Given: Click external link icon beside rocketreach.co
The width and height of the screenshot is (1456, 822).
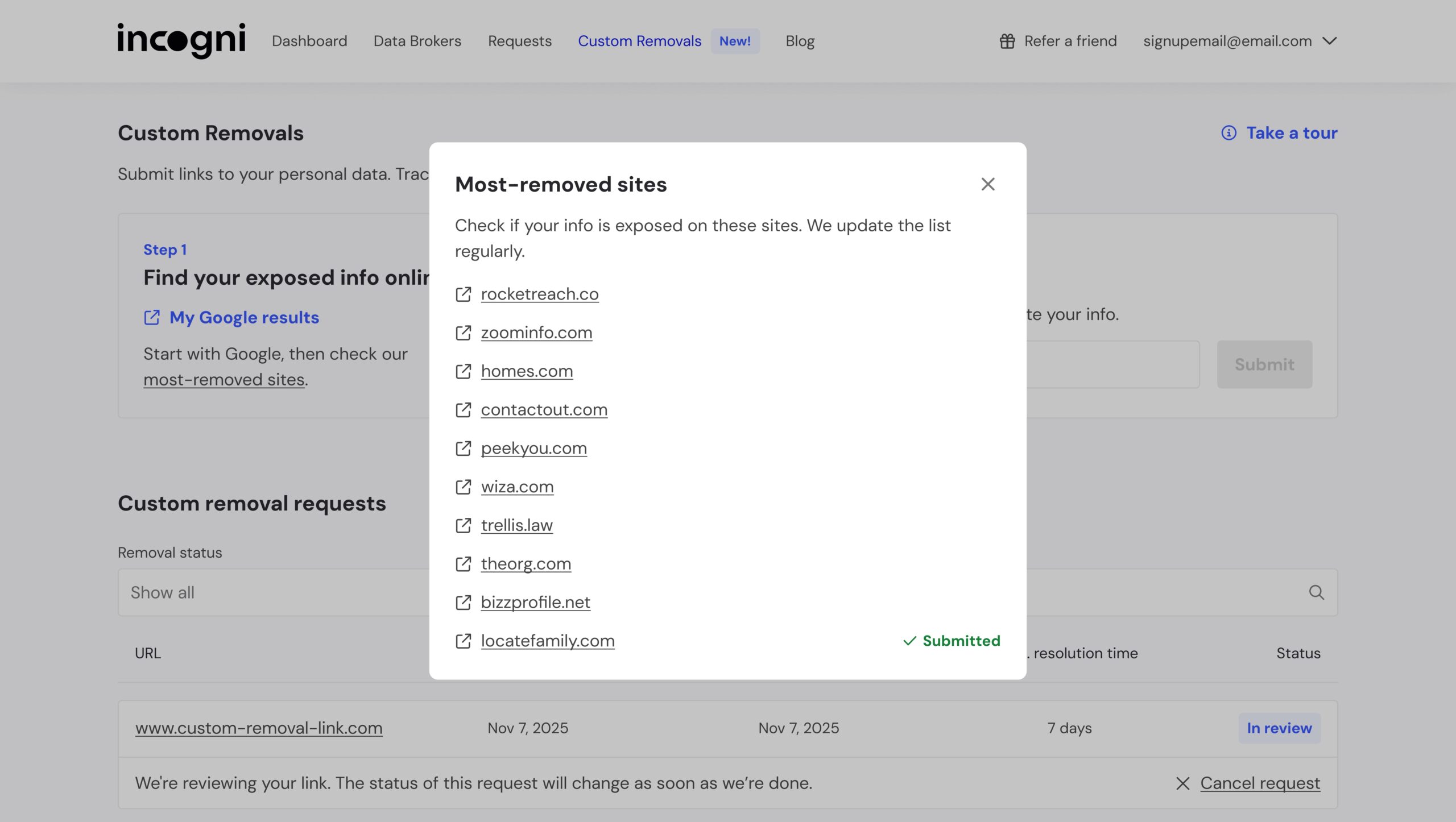Looking at the screenshot, I should click(464, 294).
